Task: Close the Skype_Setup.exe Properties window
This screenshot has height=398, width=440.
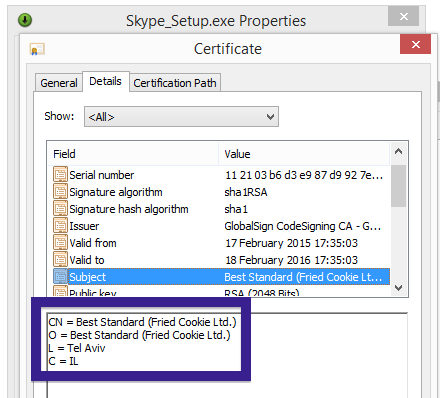Action: click(x=403, y=16)
